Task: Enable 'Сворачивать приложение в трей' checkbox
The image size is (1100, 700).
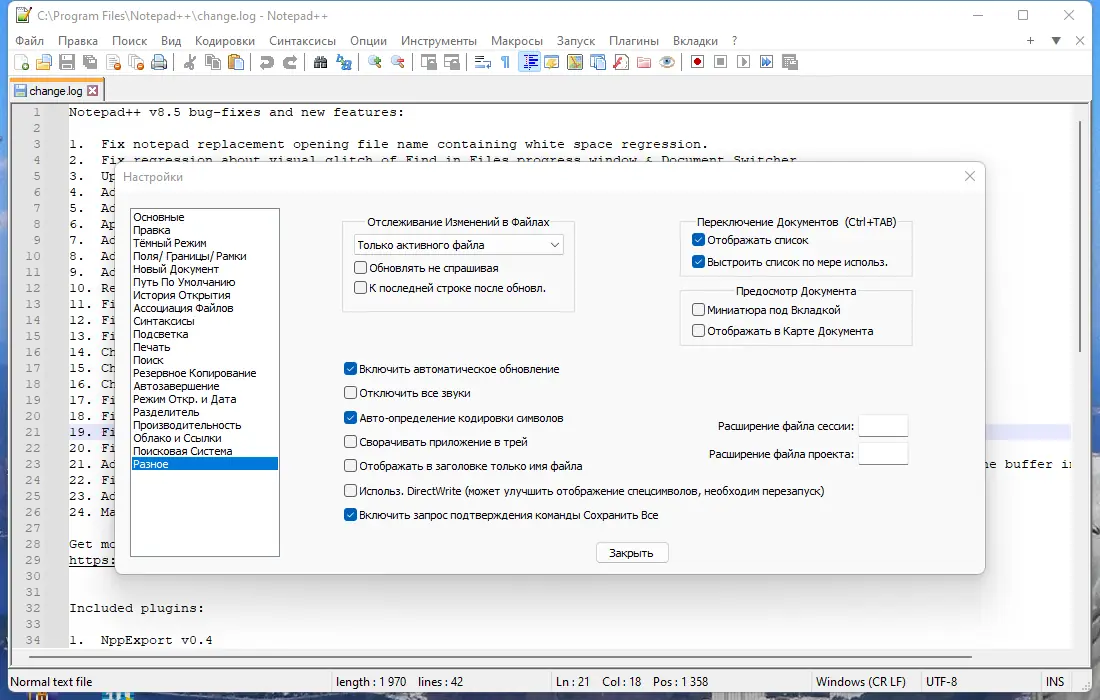Action: [x=351, y=442]
